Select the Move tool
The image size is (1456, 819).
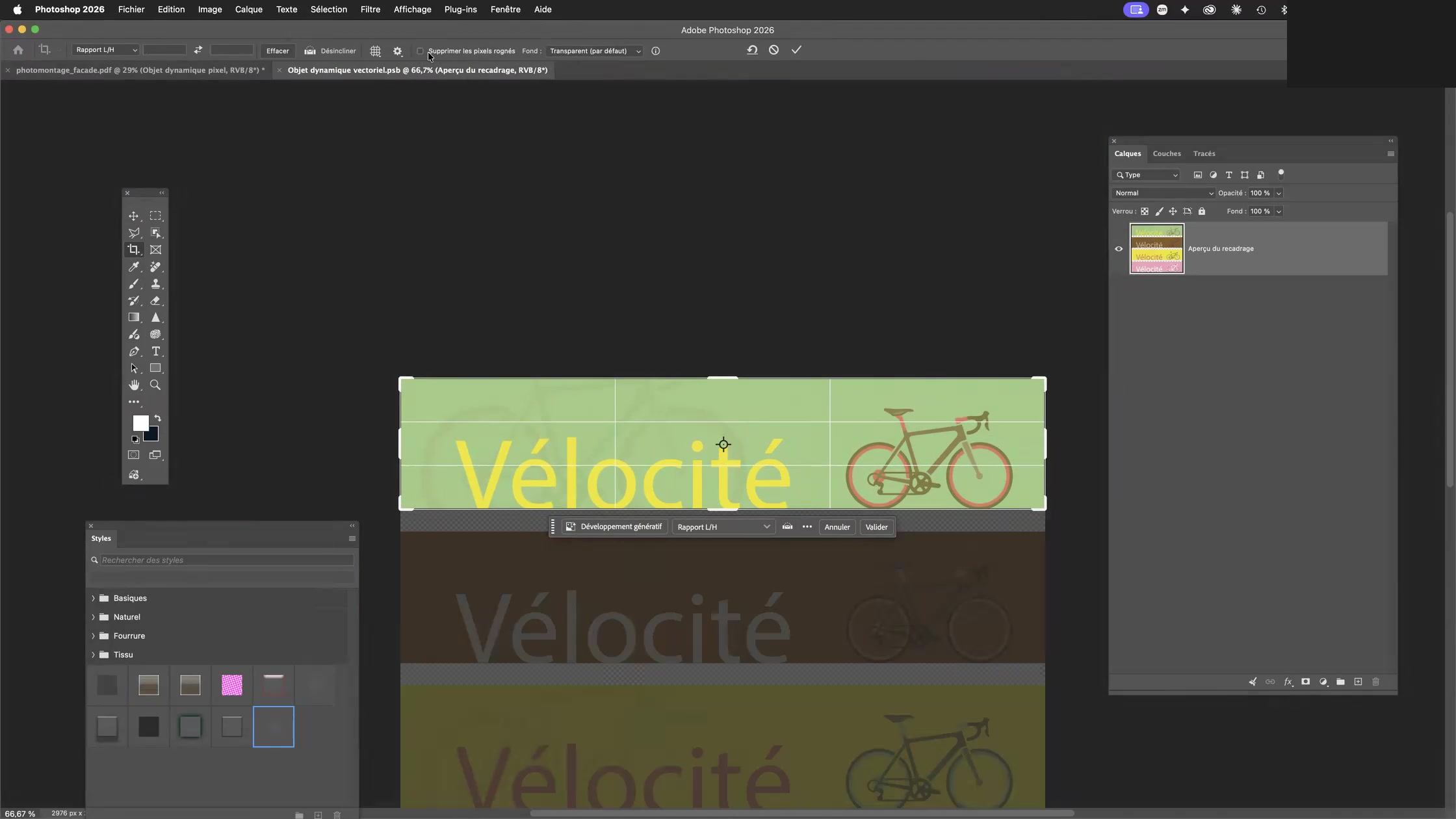tap(133, 216)
